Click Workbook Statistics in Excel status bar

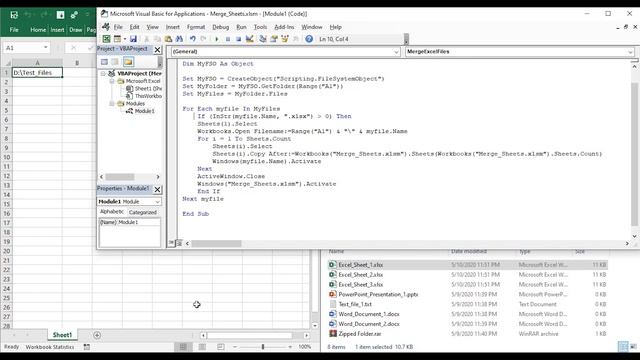pyautogui.click(x=50, y=347)
